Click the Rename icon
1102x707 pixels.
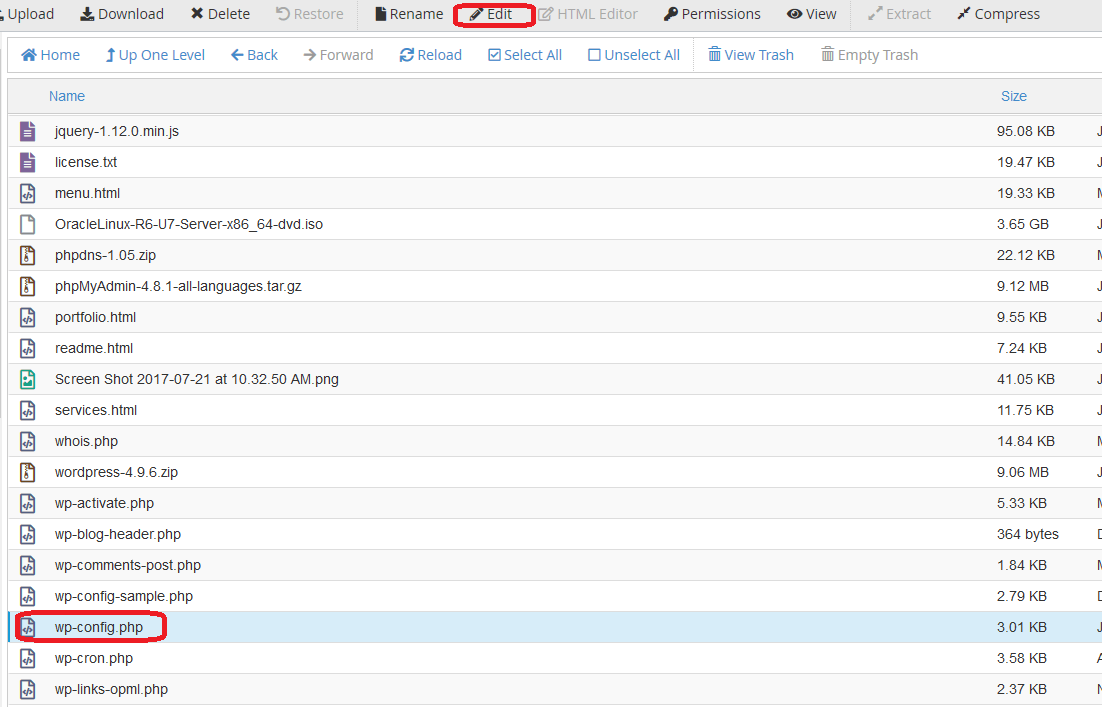coord(407,14)
